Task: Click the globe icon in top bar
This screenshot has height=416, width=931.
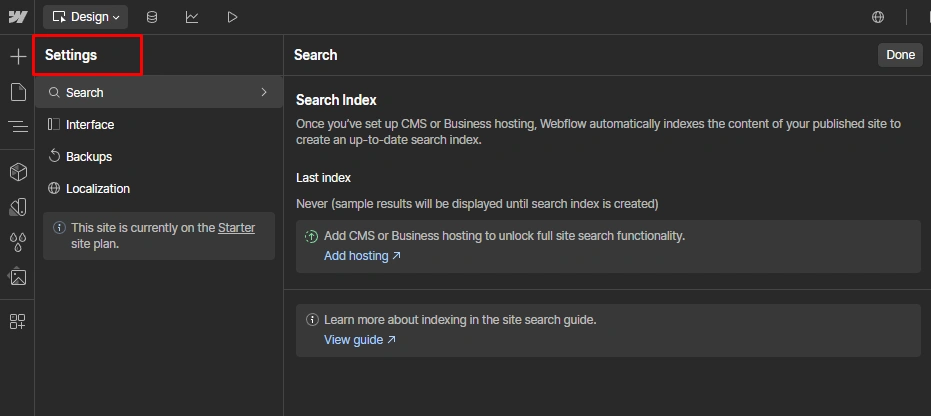Action: (878, 17)
